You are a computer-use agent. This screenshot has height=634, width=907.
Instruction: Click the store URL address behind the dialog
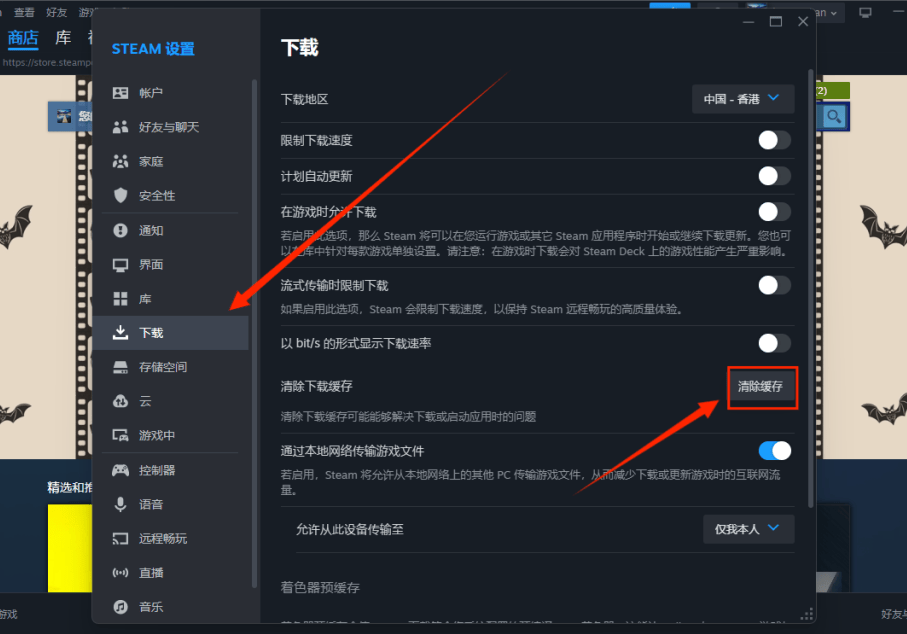point(47,62)
